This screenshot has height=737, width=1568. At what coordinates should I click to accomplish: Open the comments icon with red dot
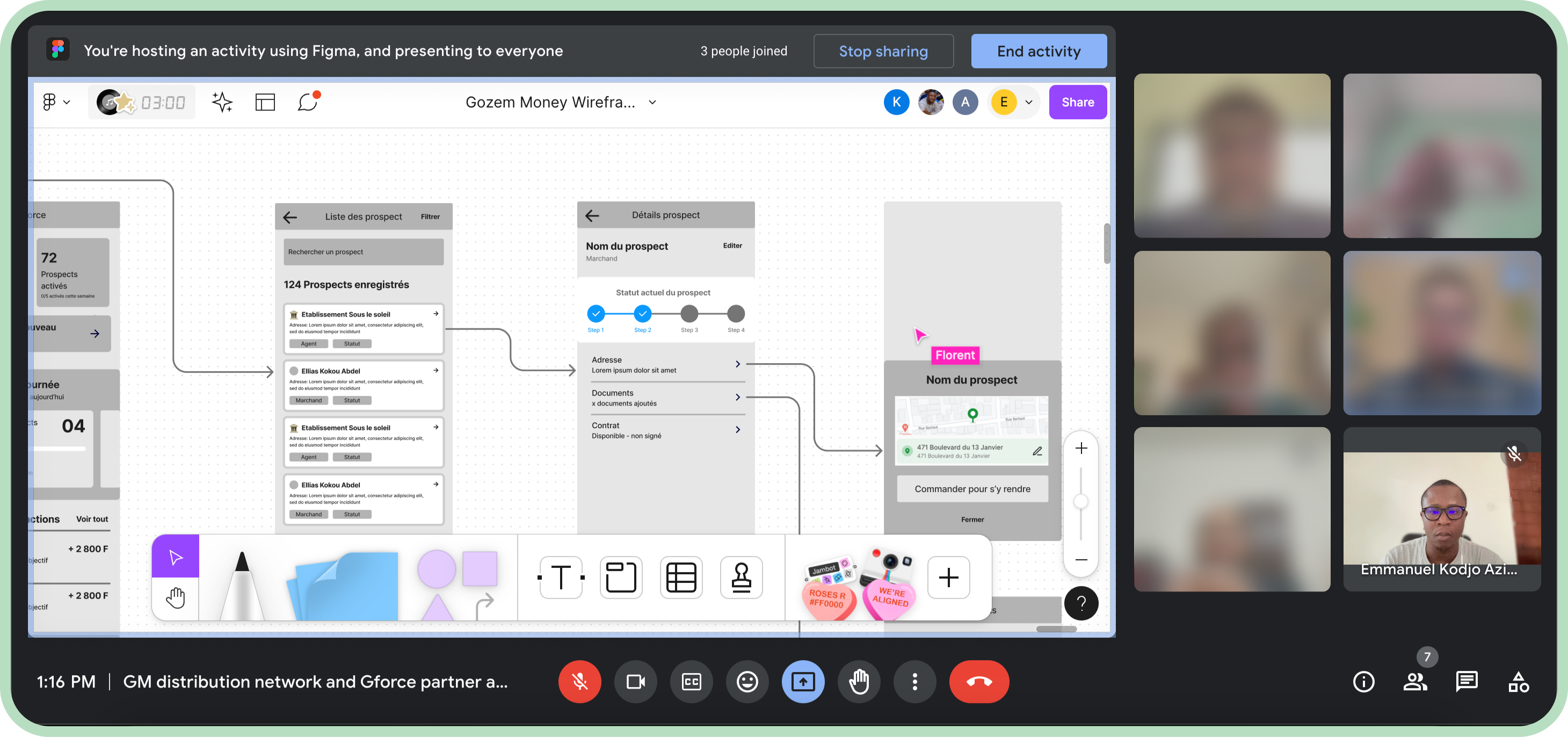[x=308, y=102]
